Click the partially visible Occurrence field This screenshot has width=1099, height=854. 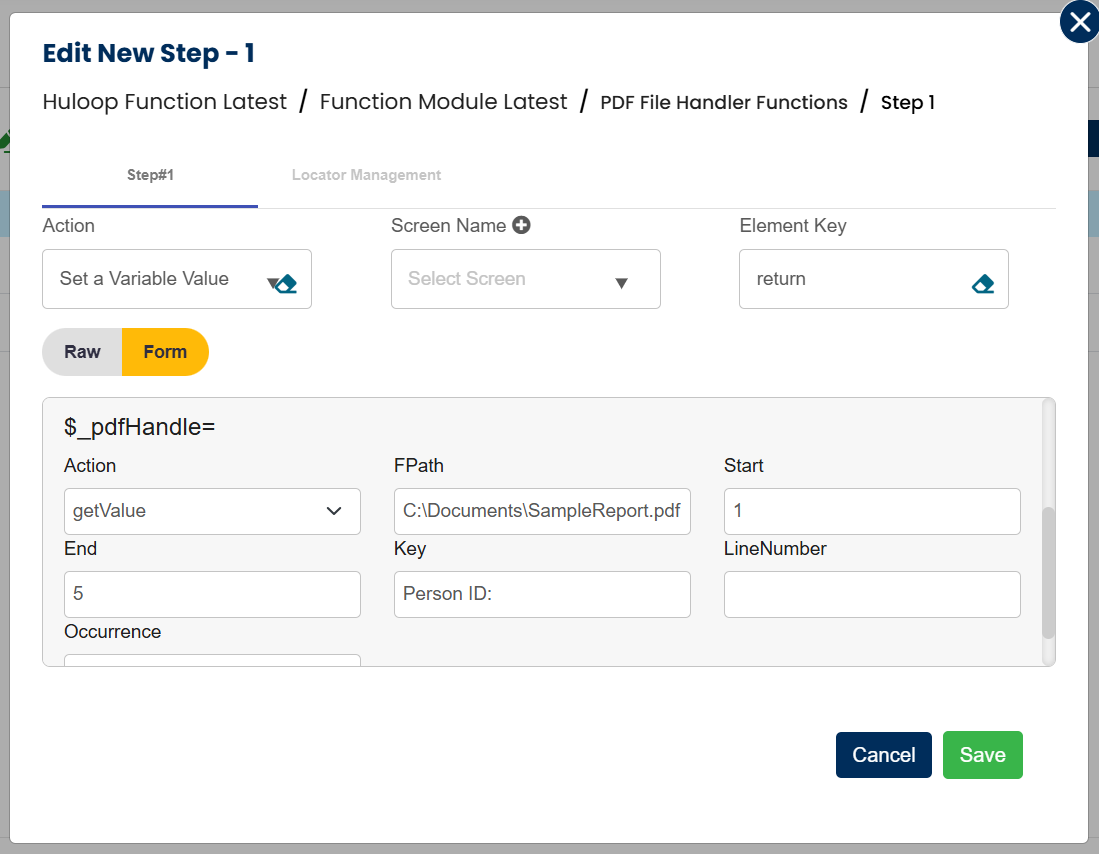(x=212, y=660)
